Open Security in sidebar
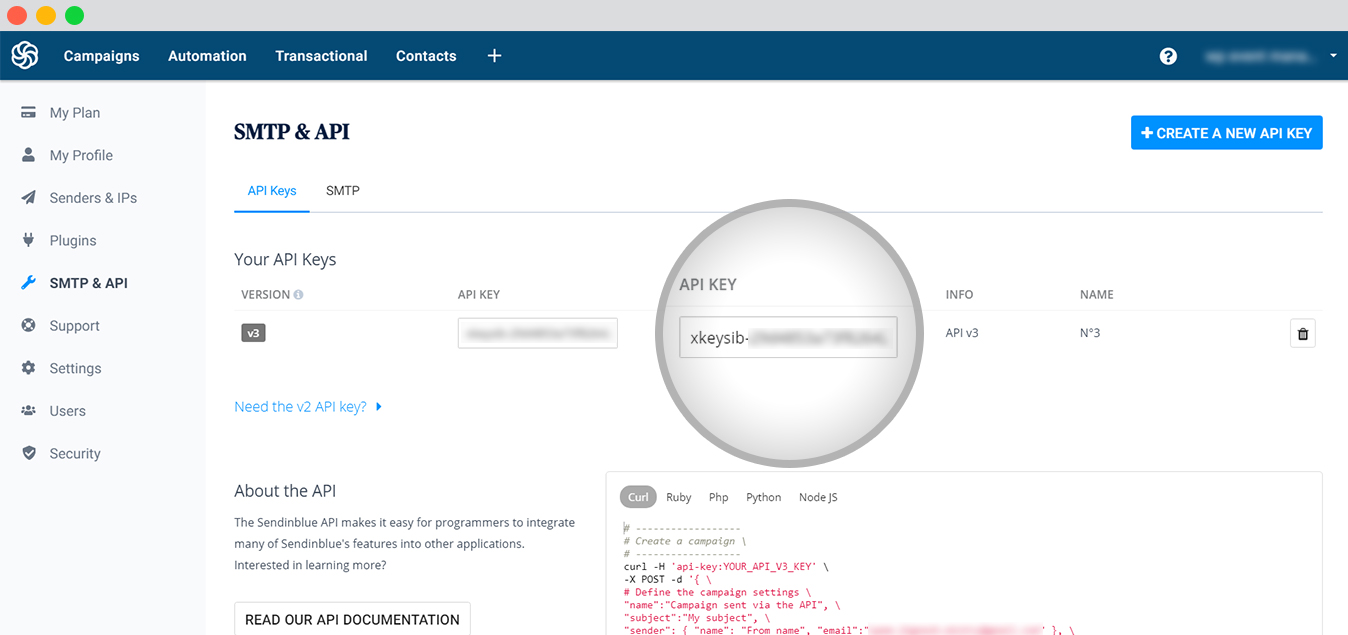The width and height of the screenshot is (1348, 635). [x=75, y=453]
